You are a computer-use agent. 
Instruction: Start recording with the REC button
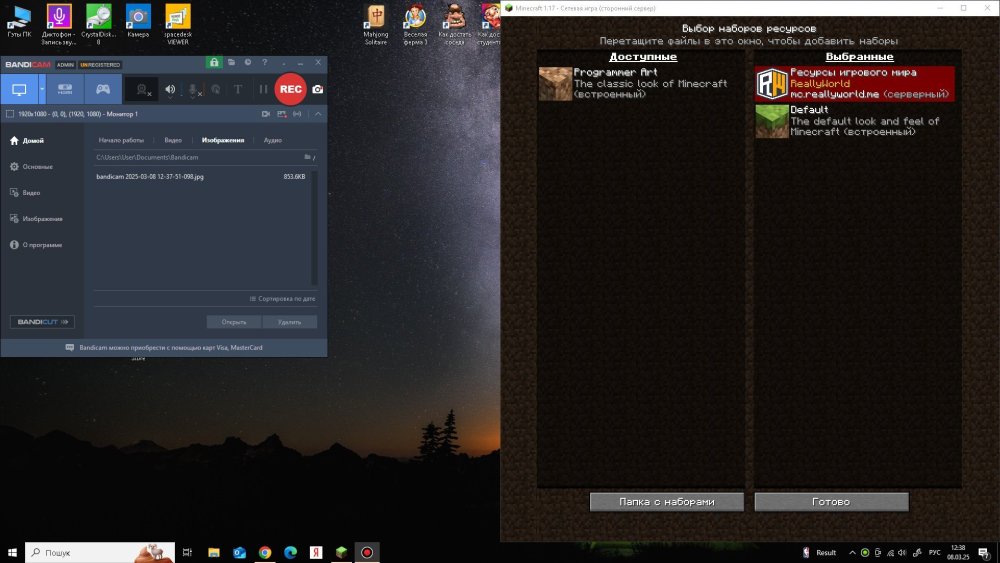pos(290,89)
